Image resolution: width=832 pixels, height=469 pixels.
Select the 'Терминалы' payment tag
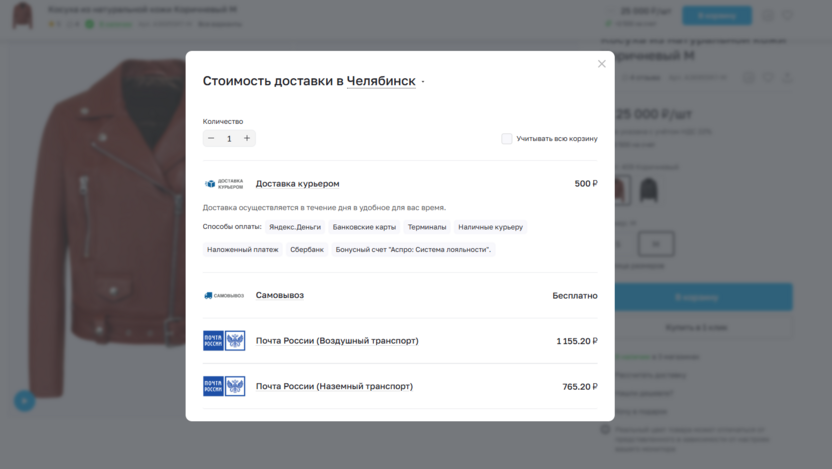(427, 227)
